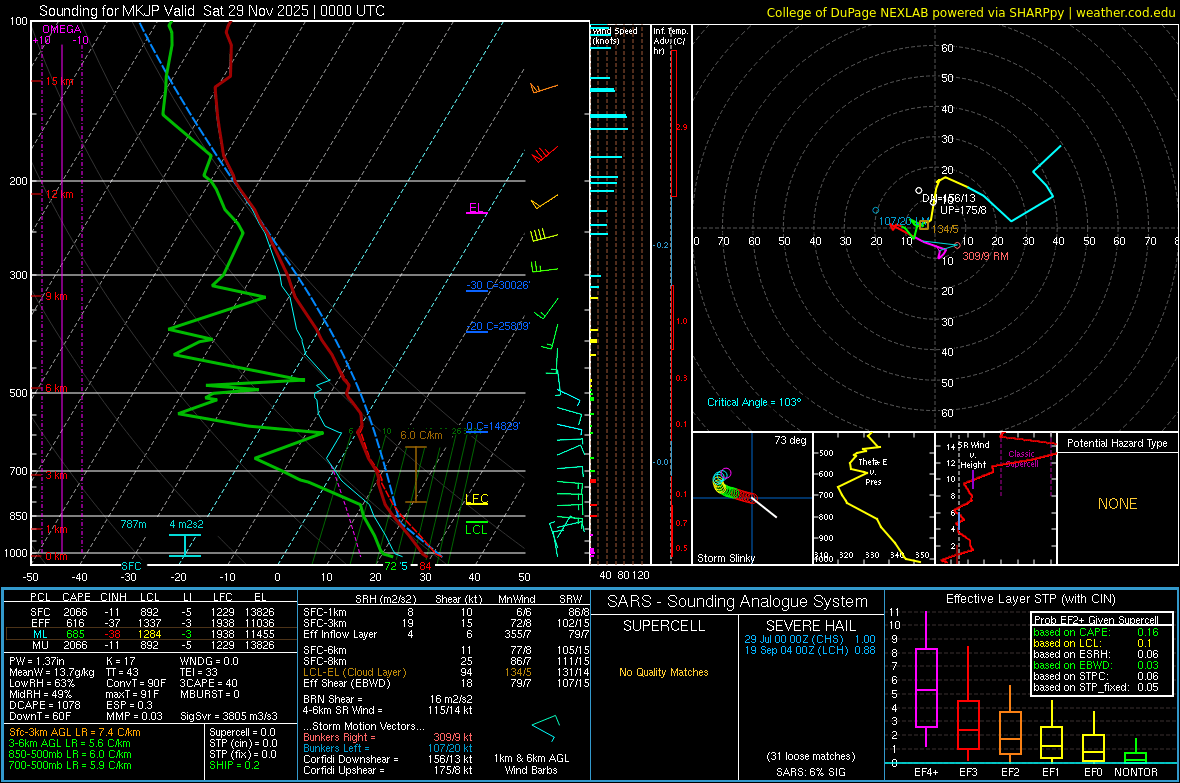
Task: Click the "SARS - Sounding Analogue System" title
Action: click(737, 602)
